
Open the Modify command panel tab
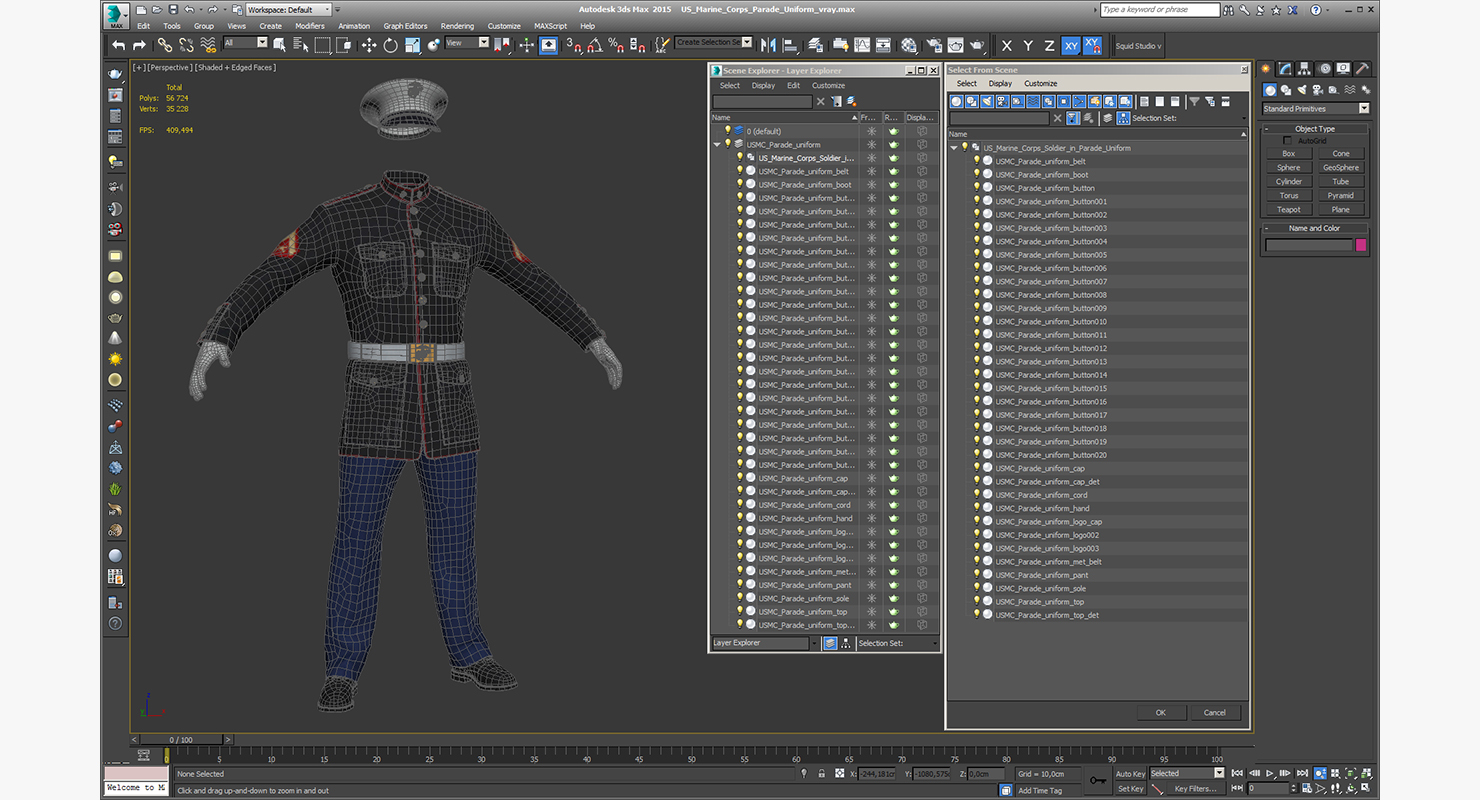point(1287,69)
